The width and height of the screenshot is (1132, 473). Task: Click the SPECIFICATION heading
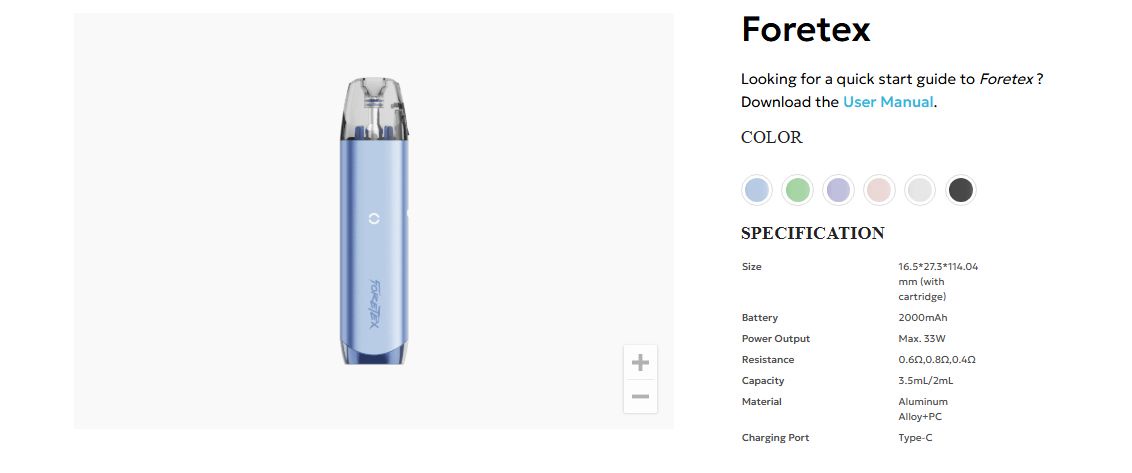[x=812, y=234]
